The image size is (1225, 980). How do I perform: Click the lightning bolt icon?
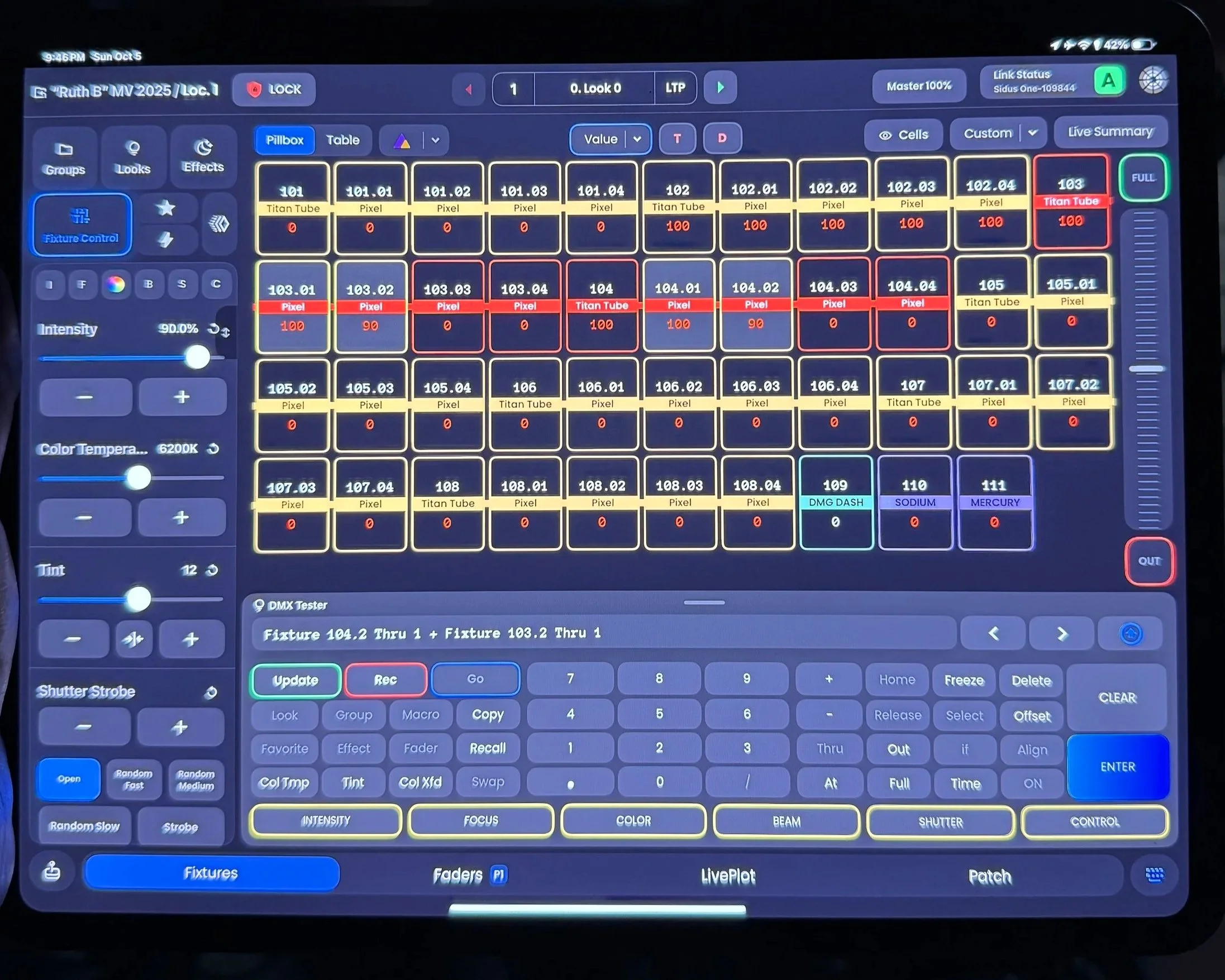point(166,240)
